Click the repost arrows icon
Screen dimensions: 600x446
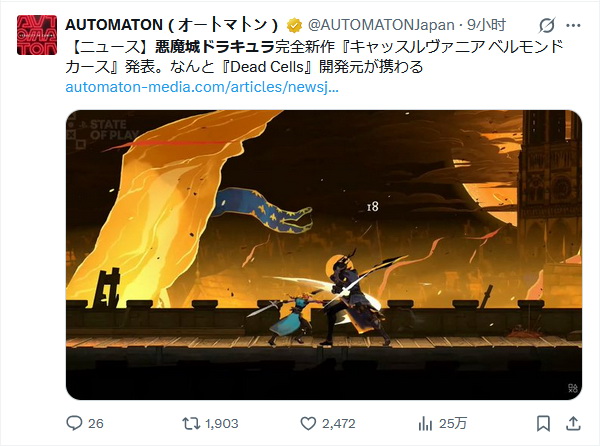pos(191,423)
